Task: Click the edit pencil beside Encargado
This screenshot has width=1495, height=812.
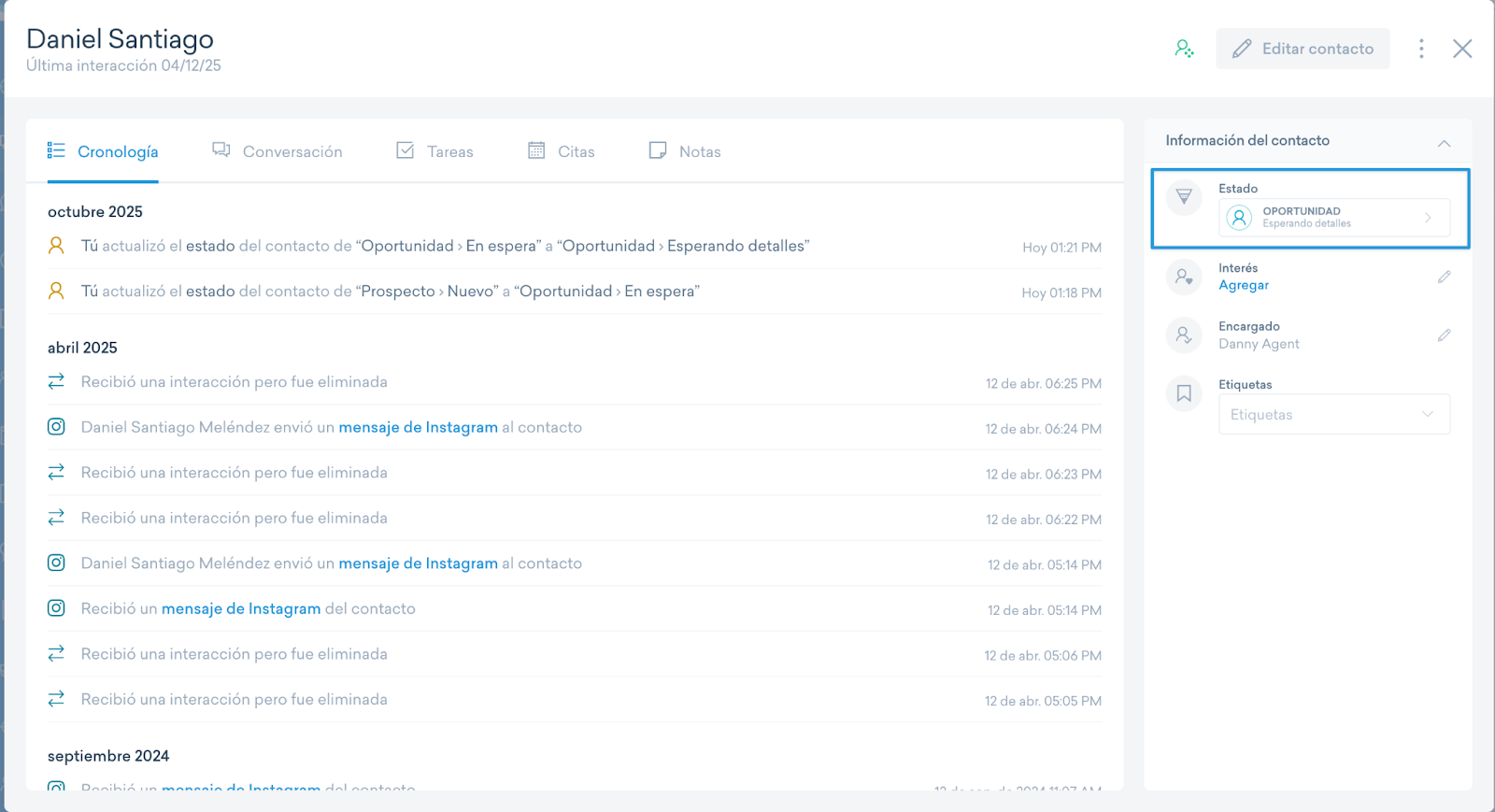Action: pyautogui.click(x=1444, y=335)
